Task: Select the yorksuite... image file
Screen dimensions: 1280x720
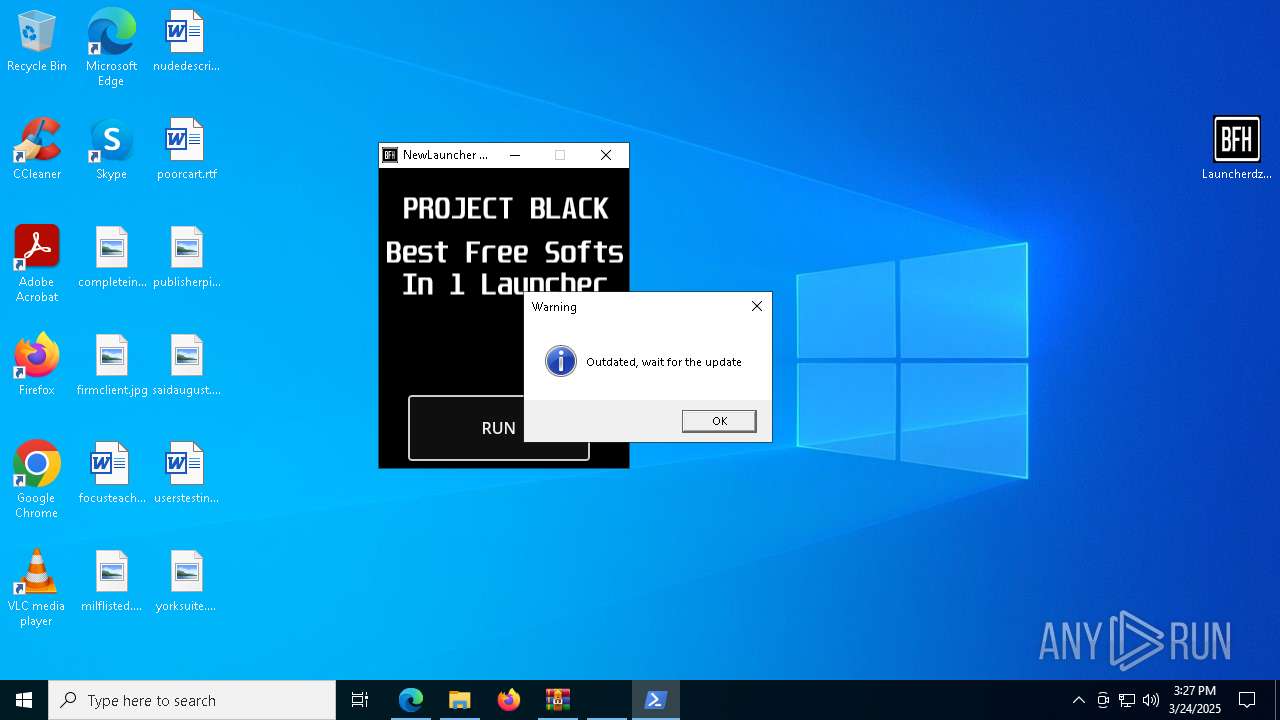Action: click(186, 582)
